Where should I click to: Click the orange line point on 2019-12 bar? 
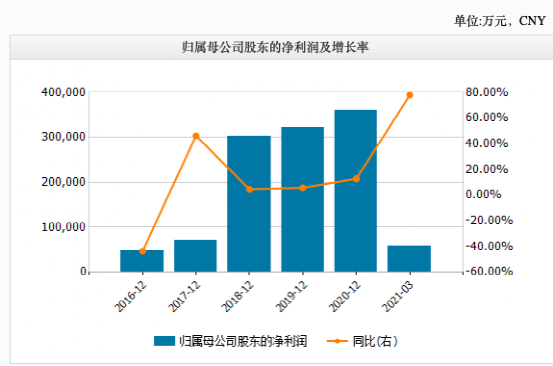pyautogui.click(x=303, y=188)
